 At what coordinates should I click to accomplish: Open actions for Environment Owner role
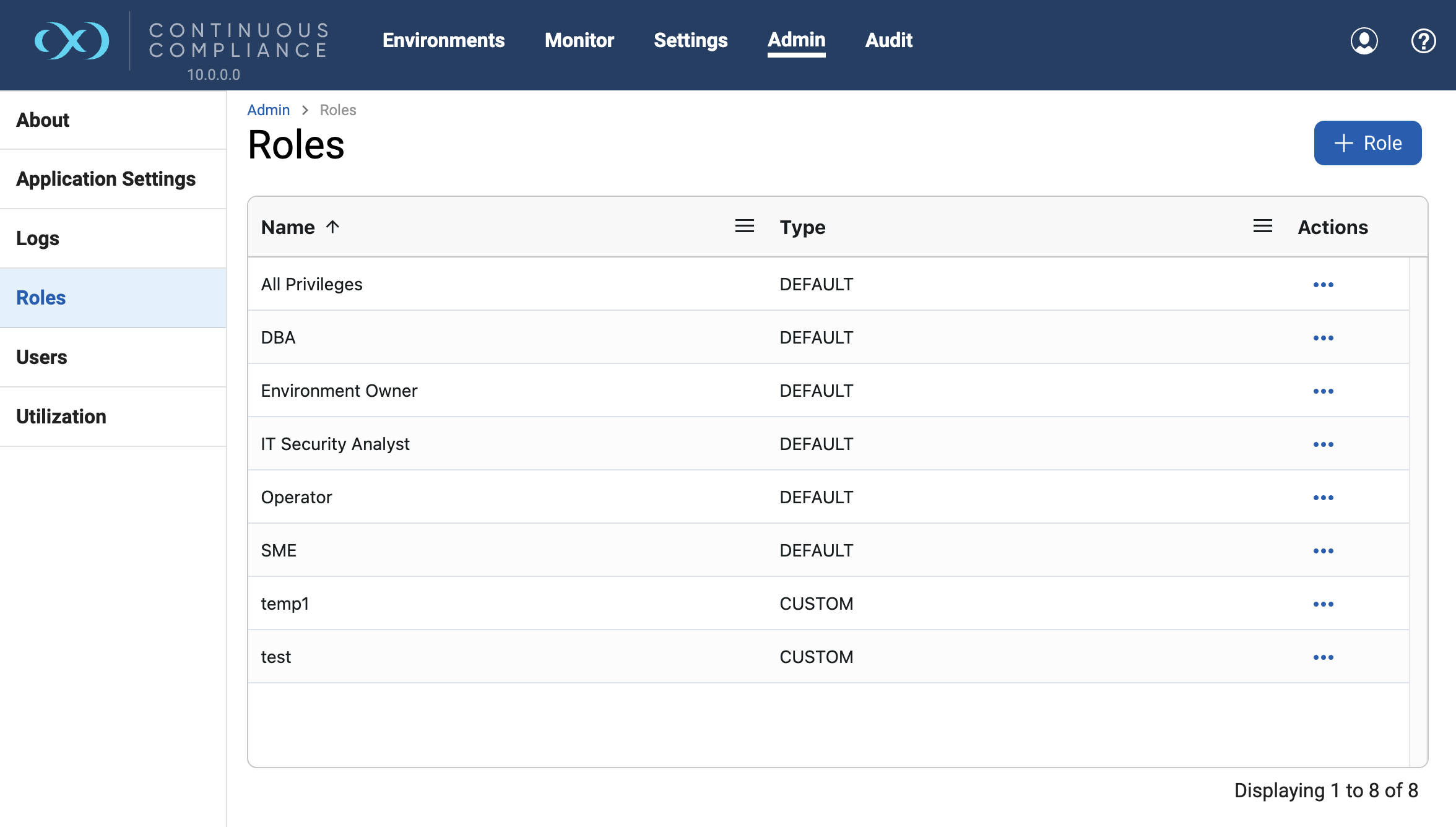tap(1323, 391)
